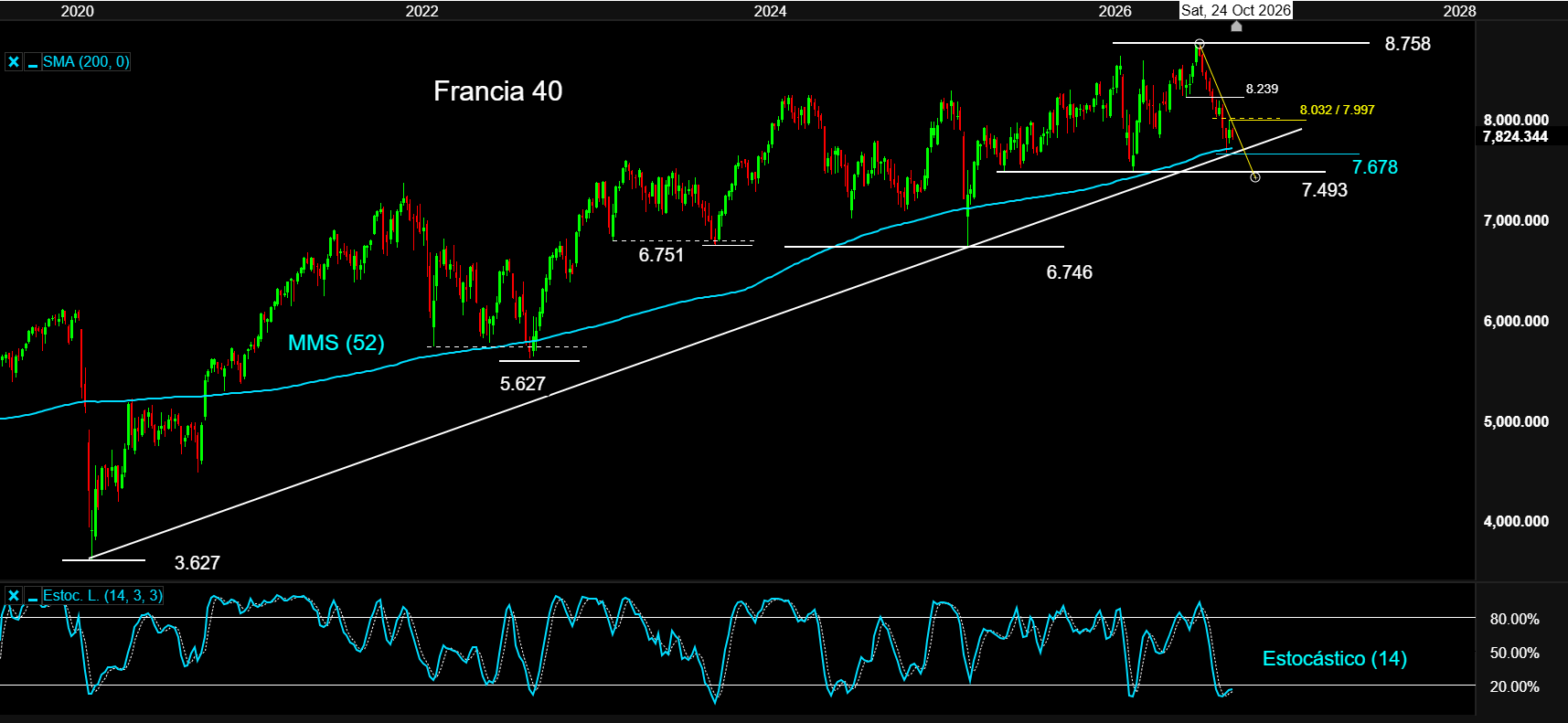This screenshot has width=1568, height=723.
Task: Open Estoc. L. (14, 3, 3) settings
Action: 102,596
